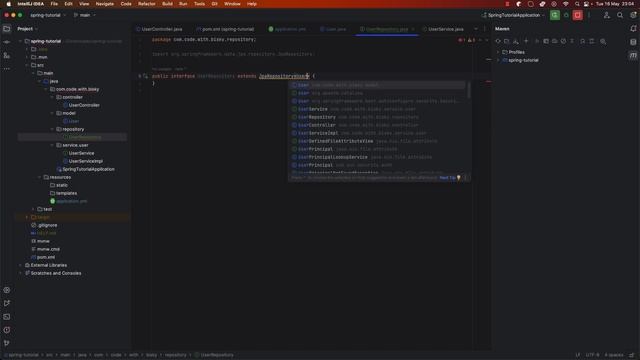Open the more tool windows ellipsis on left stripe
This screenshot has width=640, height=360.
(7, 69)
